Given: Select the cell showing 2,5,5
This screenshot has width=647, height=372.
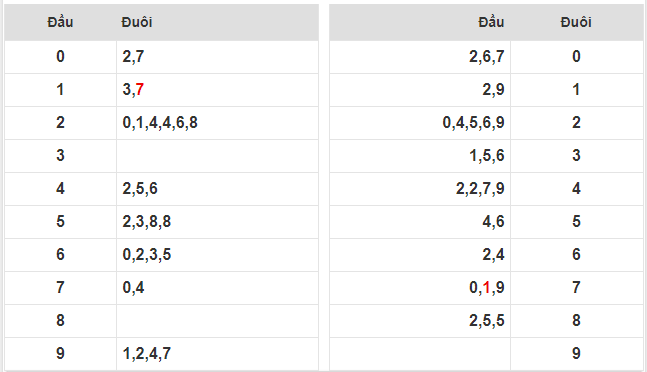Looking at the screenshot, I should (420, 321).
